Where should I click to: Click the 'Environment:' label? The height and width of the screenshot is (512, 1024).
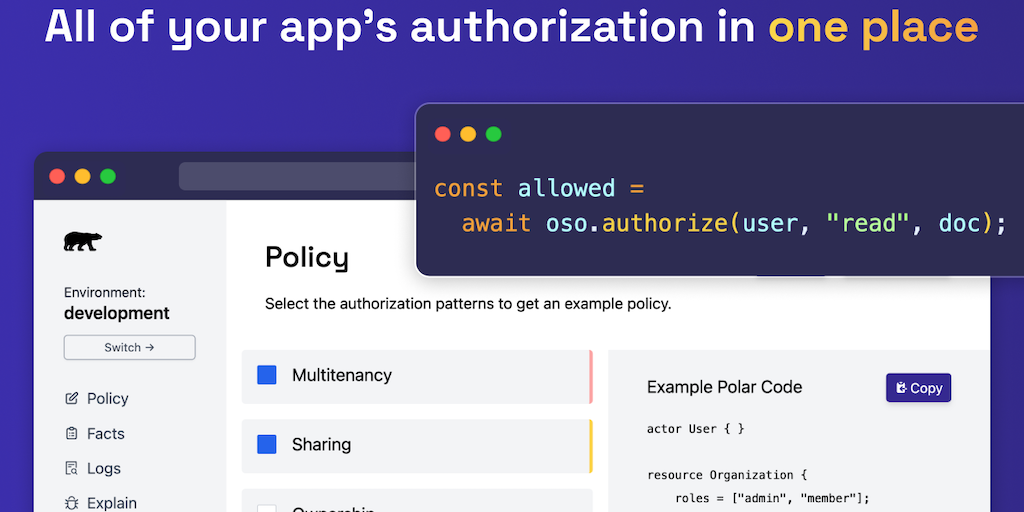104,293
